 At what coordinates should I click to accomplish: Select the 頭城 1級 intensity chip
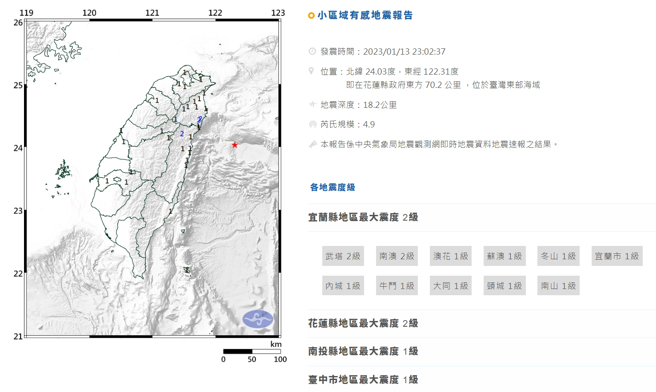[x=505, y=286]
